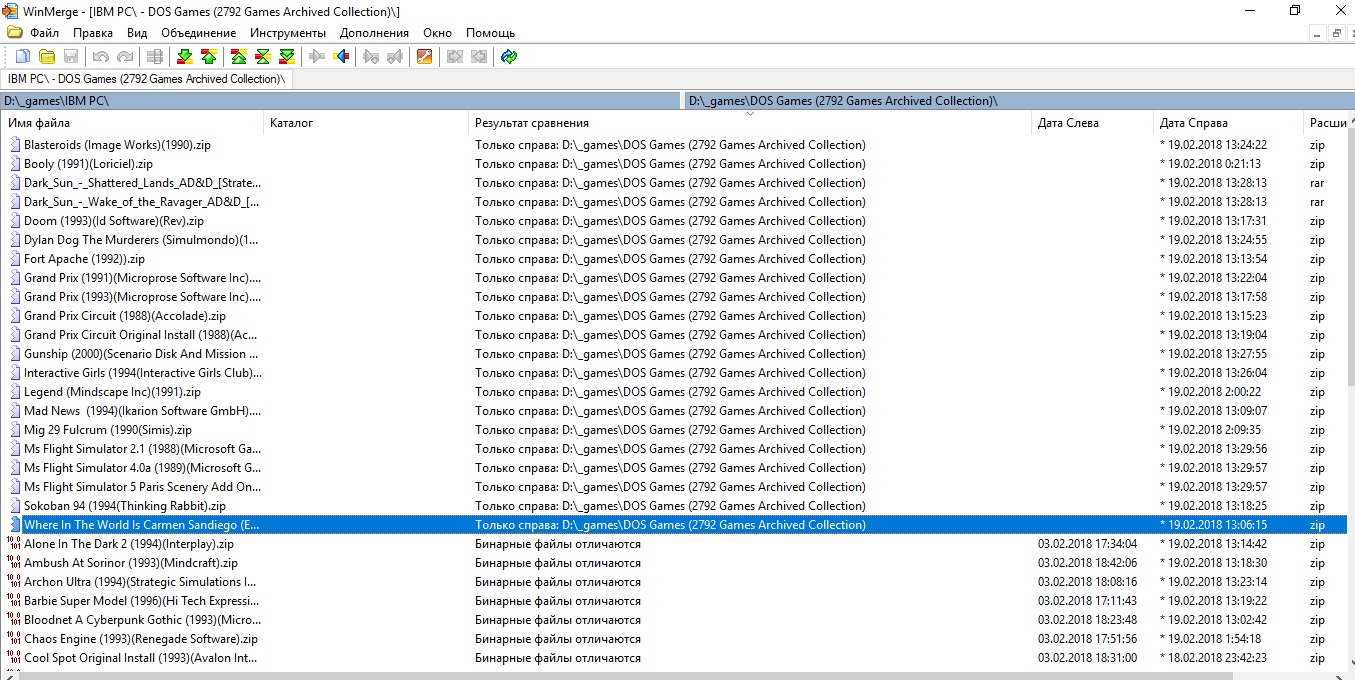Click the Copy All Right icon

(x=455, y=57)
